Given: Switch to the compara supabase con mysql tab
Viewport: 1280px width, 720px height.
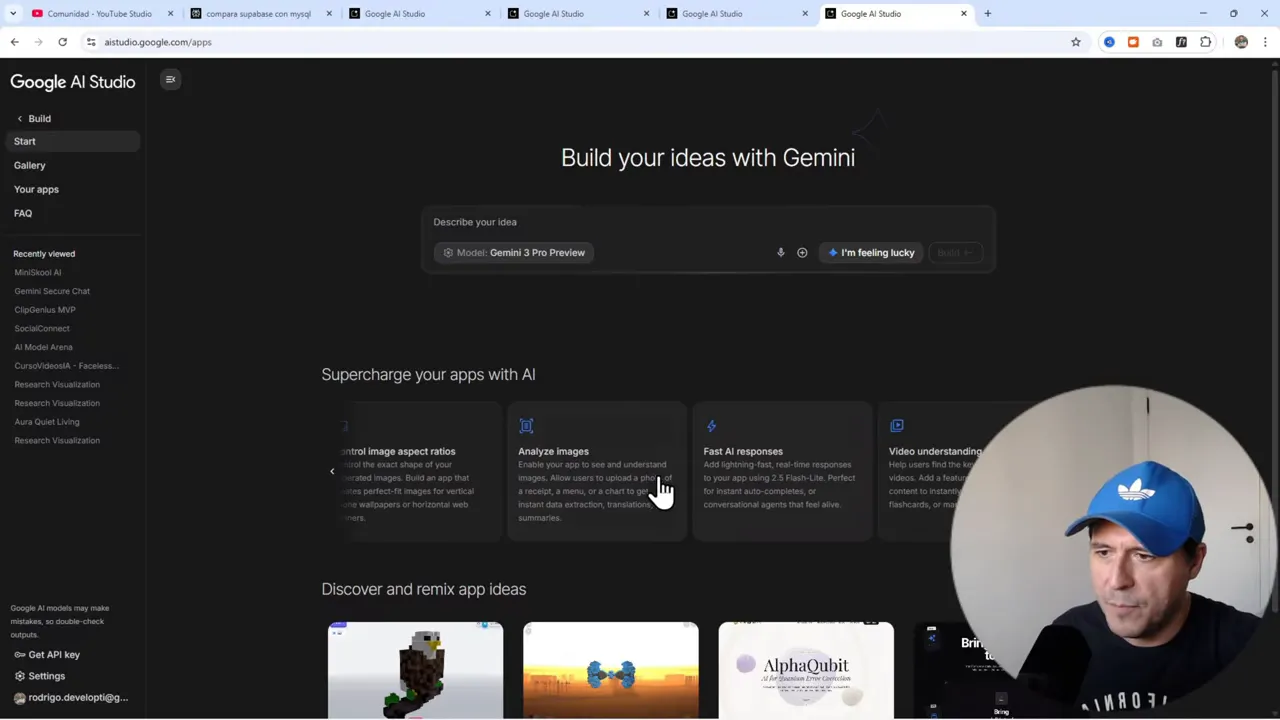Looking at the screenshot, I should coord(258,13).
